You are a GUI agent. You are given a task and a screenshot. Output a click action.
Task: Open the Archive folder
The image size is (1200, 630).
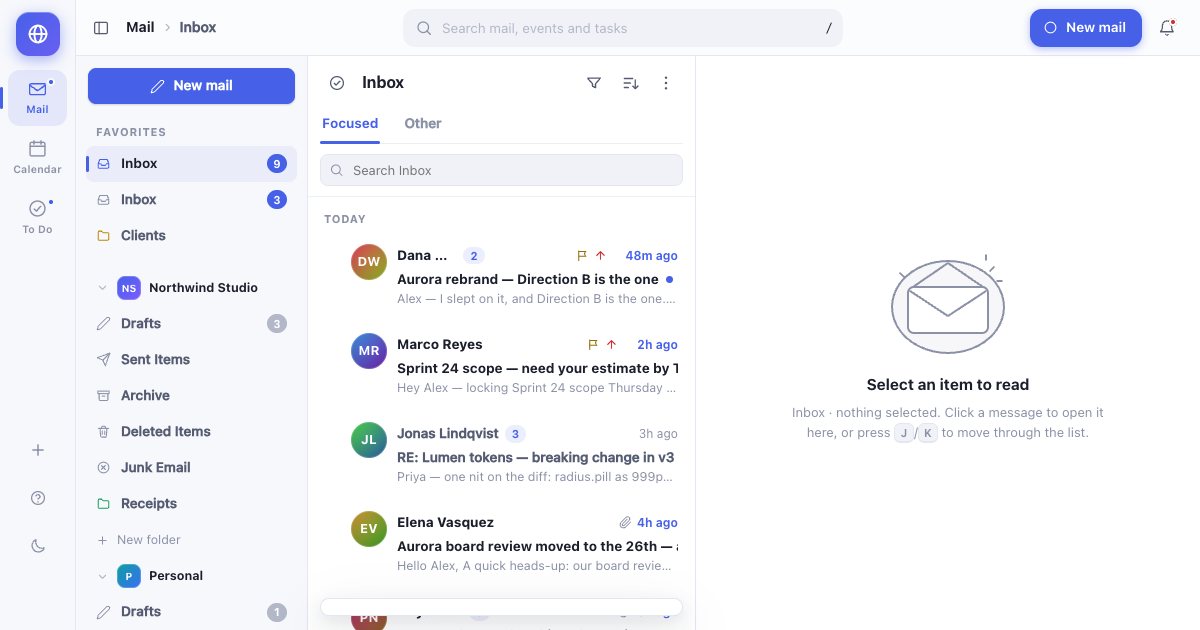click(191, 396)
